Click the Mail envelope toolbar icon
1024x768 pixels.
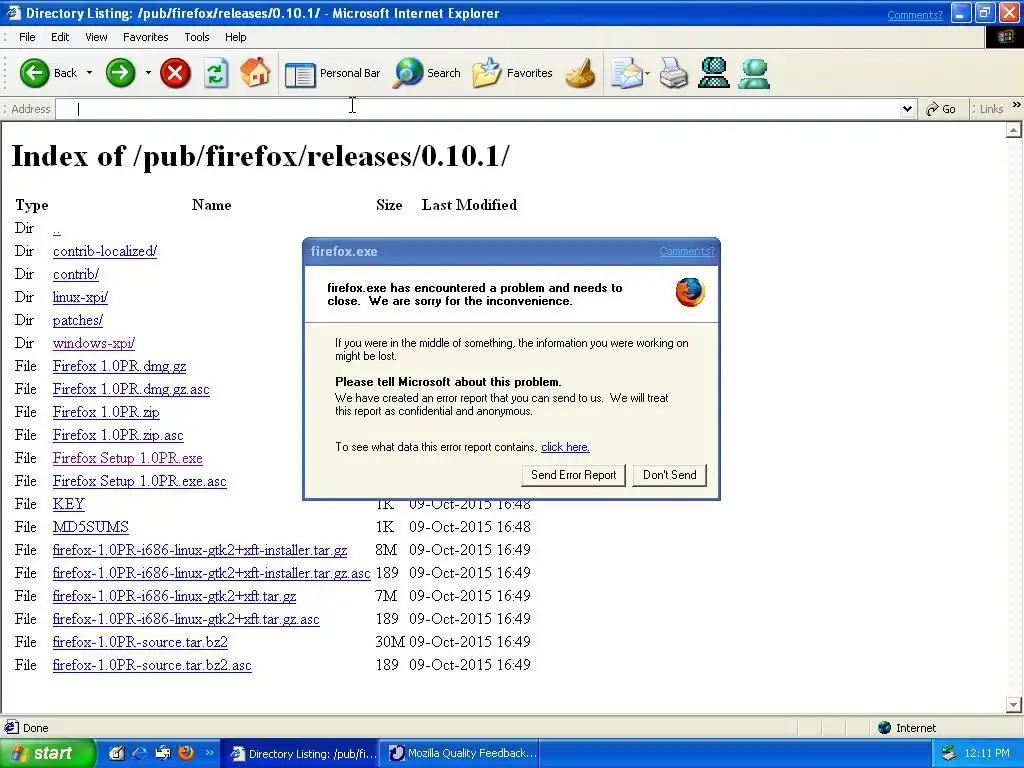pyautogui.click(x=627, y=72)
